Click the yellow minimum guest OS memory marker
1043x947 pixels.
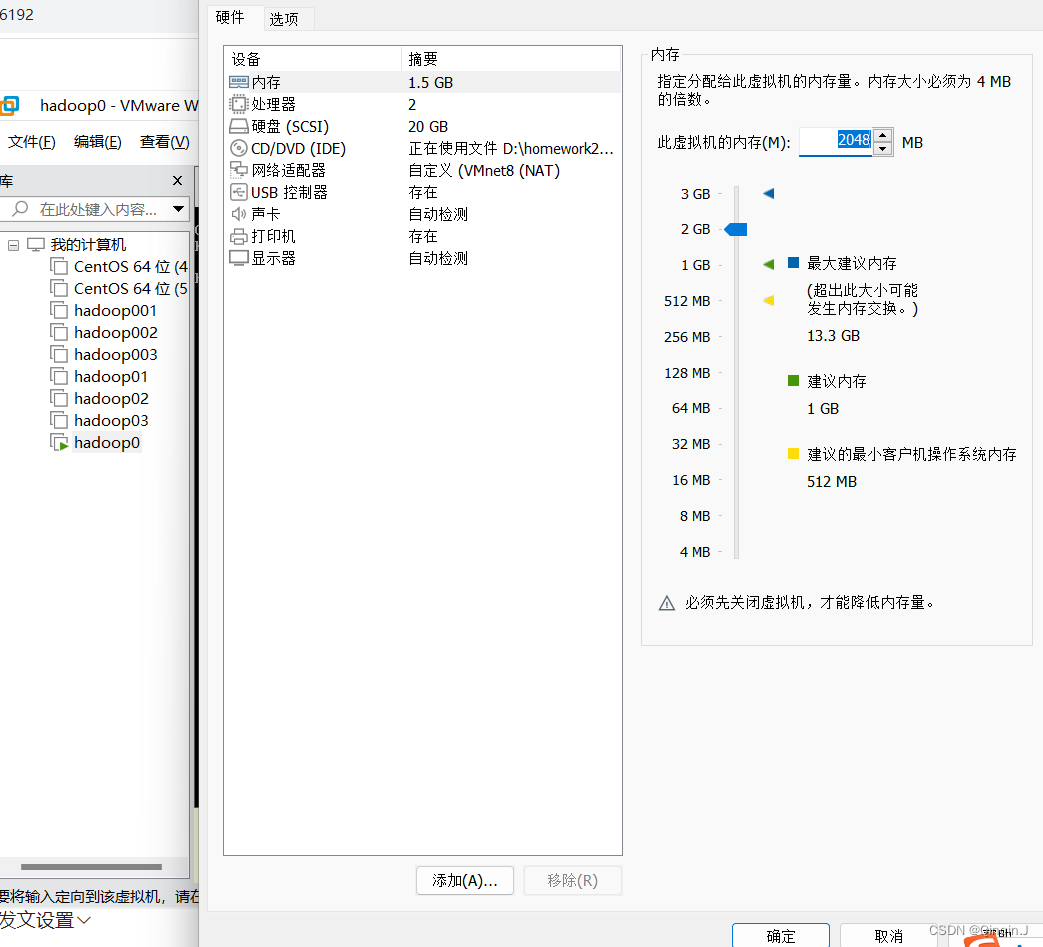(769, 301)
